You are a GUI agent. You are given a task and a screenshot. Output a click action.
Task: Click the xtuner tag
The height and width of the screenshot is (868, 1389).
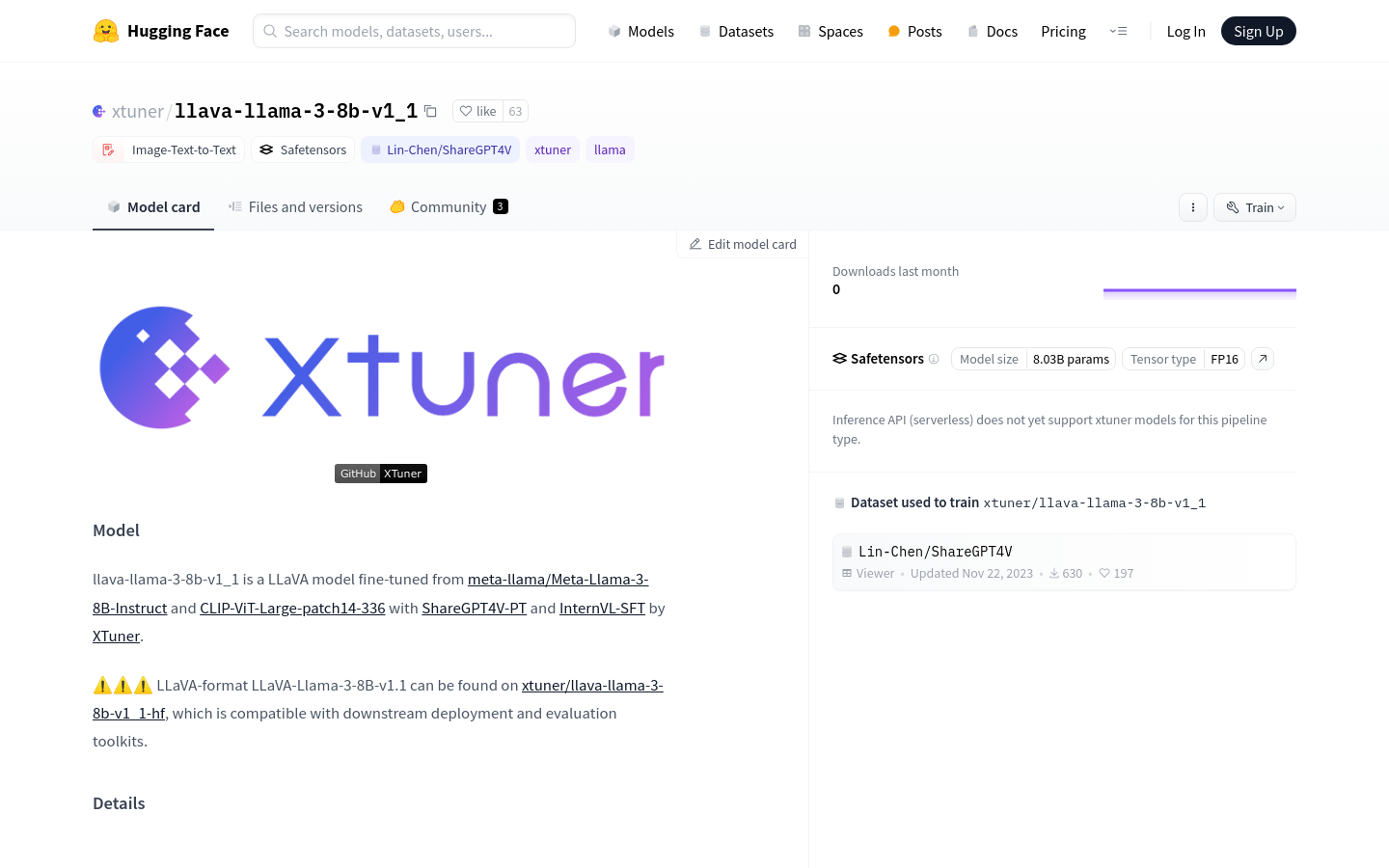point(553,149)
